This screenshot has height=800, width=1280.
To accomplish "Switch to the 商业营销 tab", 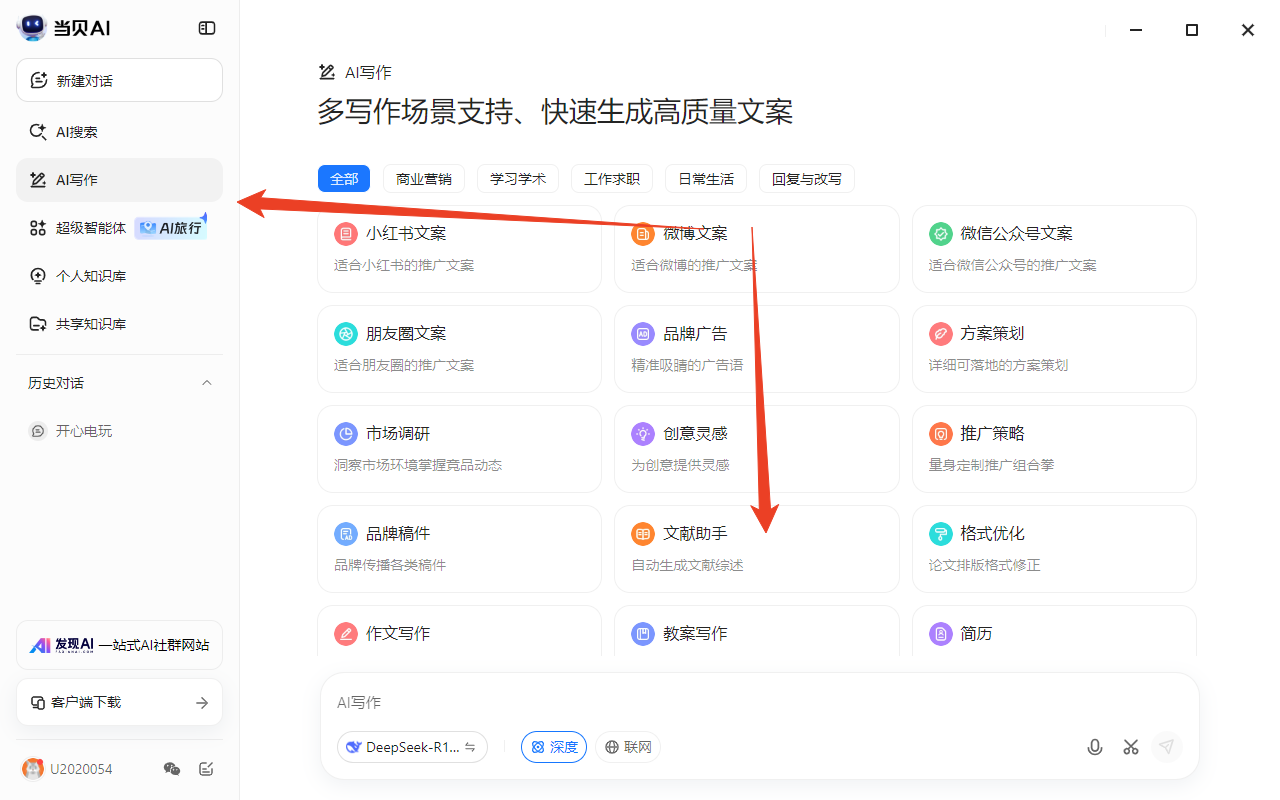I will pos(424,179).
